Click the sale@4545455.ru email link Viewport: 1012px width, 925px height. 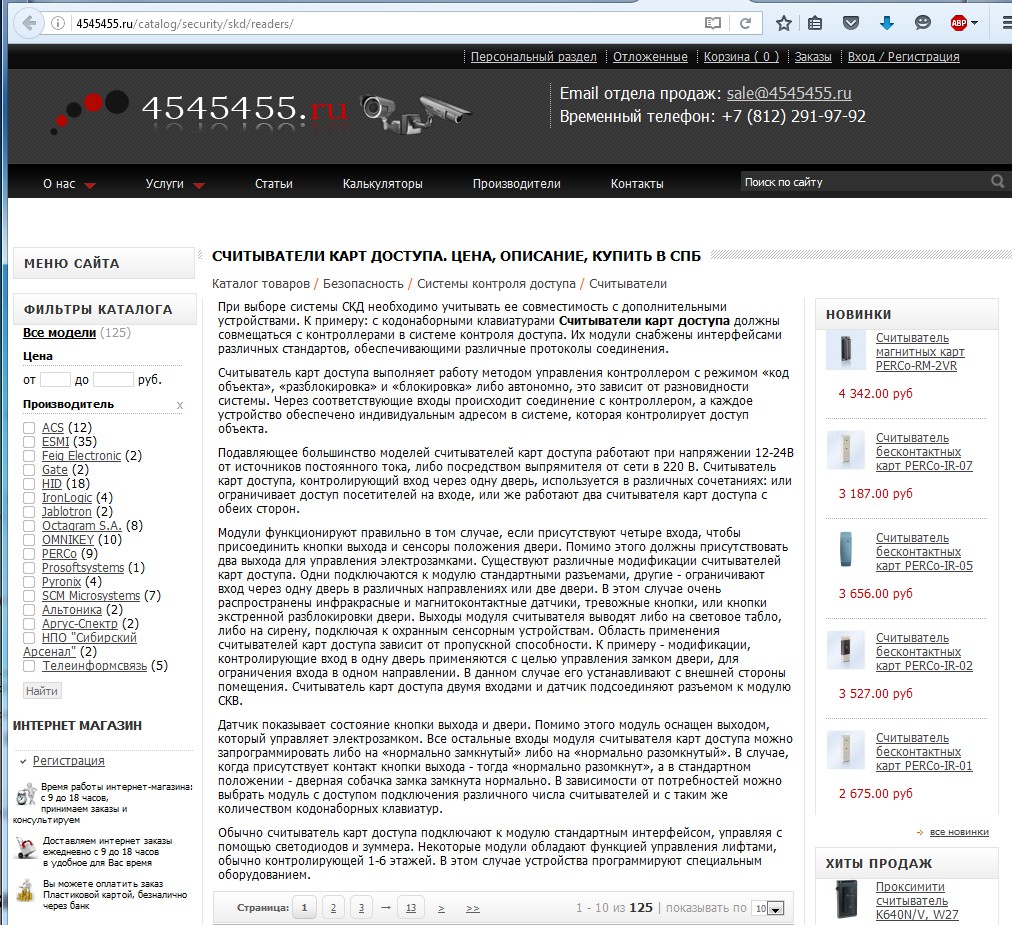[x=789, y=94]
